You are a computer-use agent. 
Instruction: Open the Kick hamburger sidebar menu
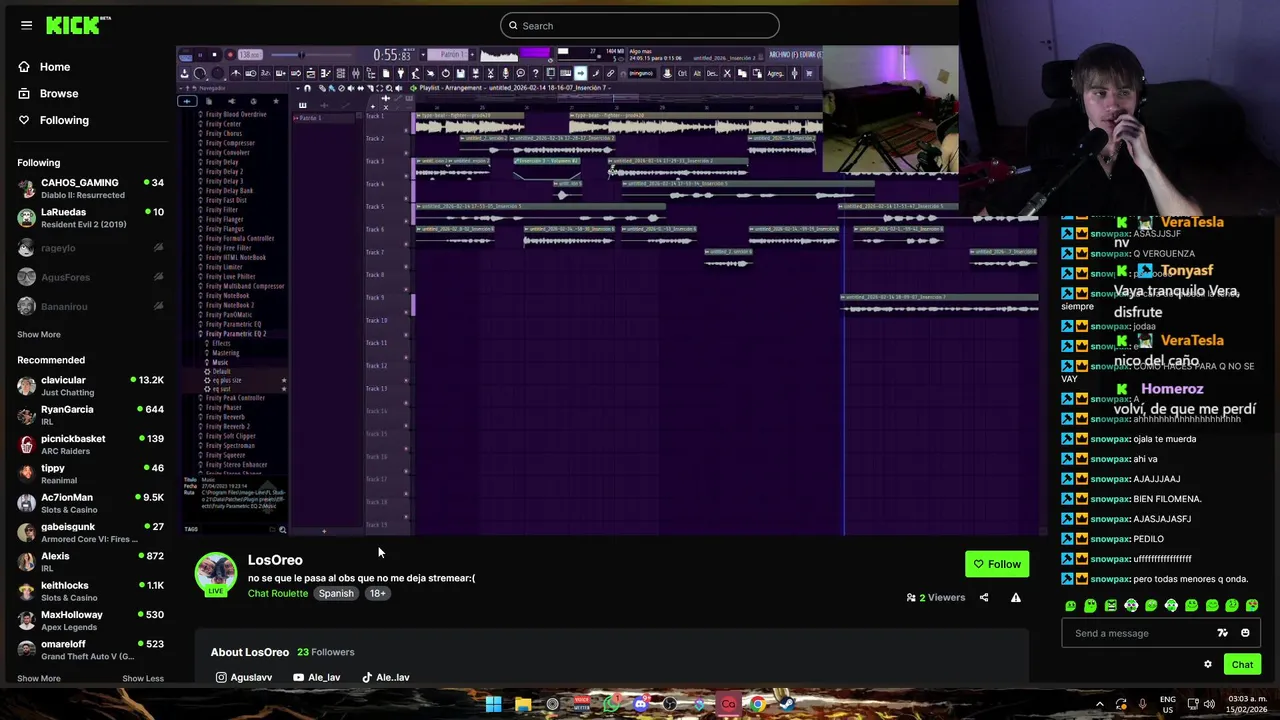(x=26, y=25)
